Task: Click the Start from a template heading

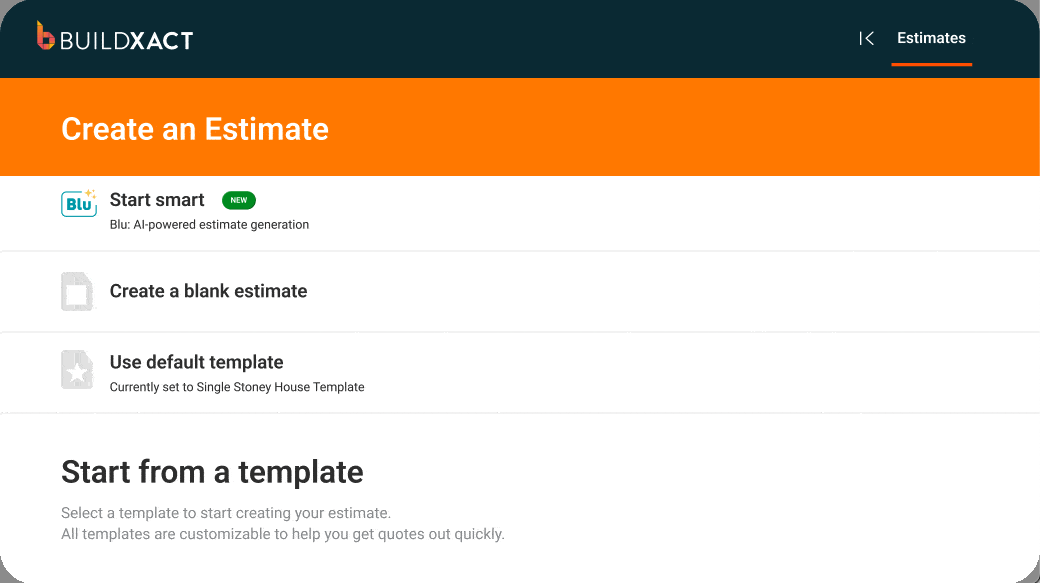Action: 212,471
